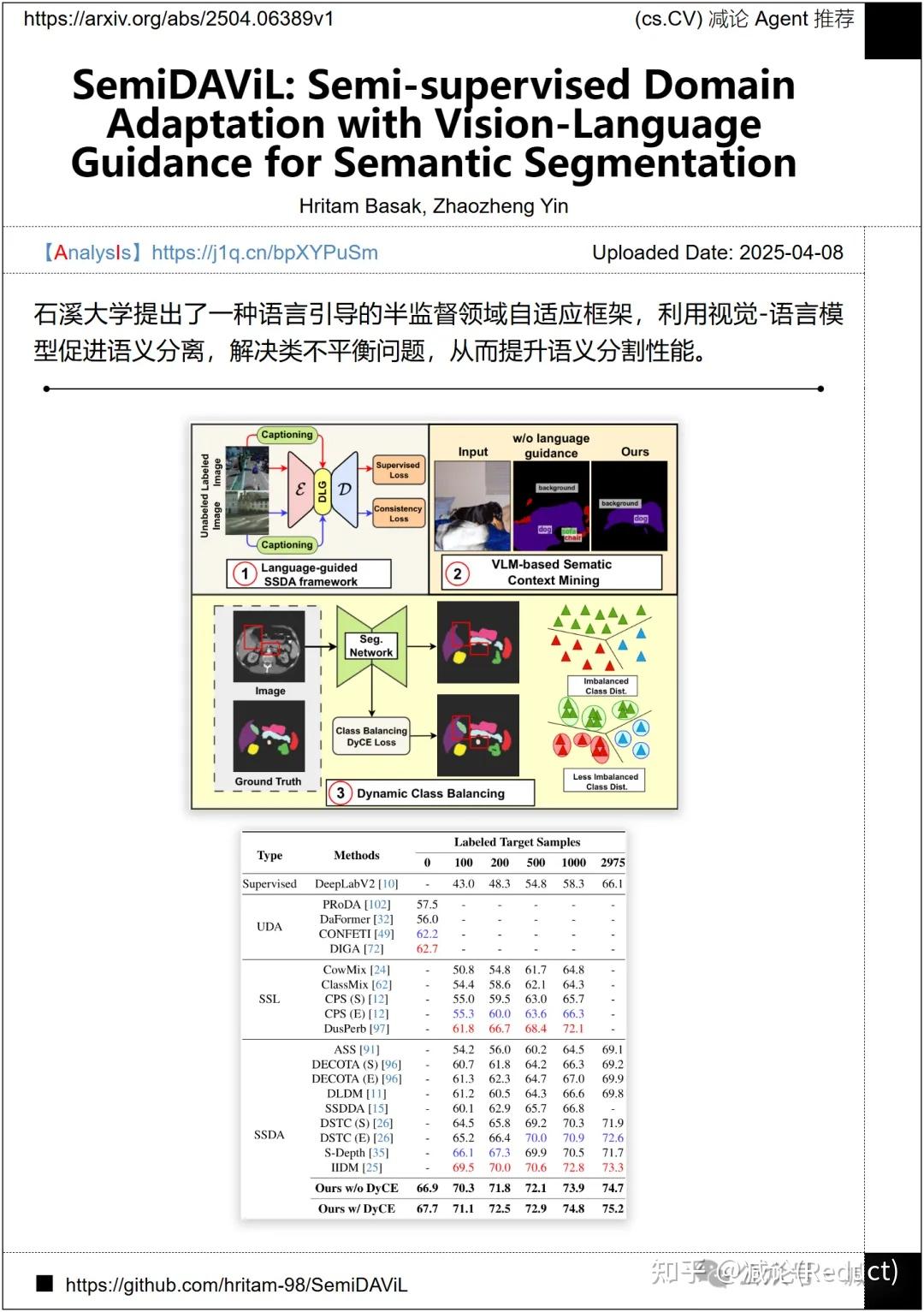The width and height of the screenshot is (924, 1312).
Task: Click the Seg. Network box
Action: coord(371,646)
